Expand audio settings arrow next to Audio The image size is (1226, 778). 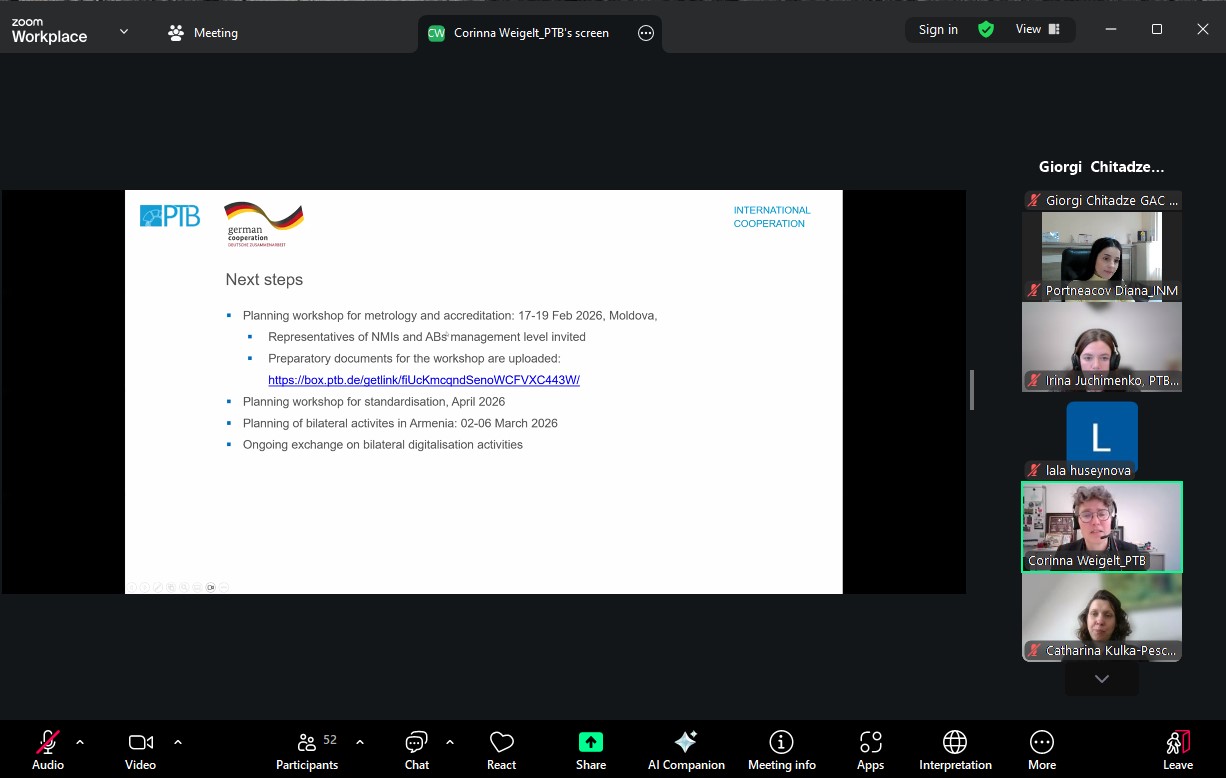pos(80,742)
